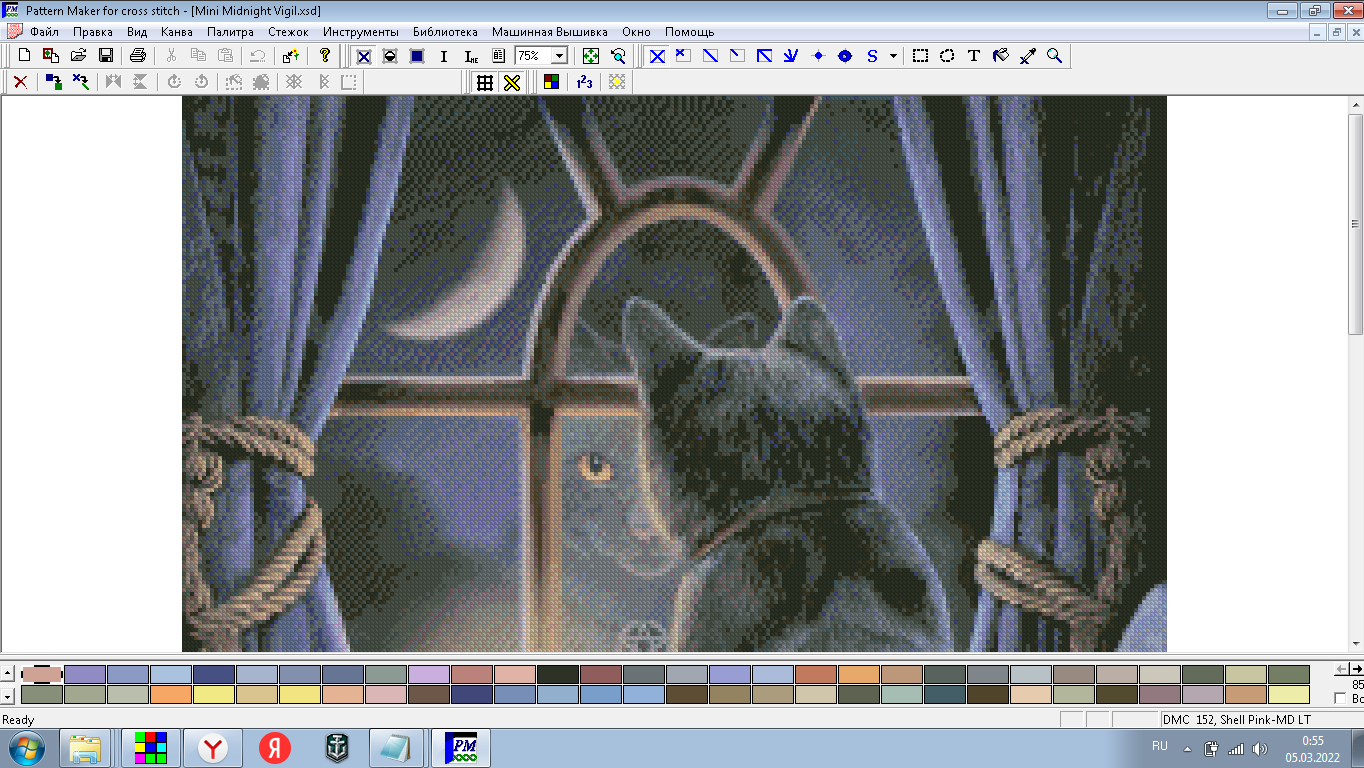The height and width of the screenshot is (768, 1364).
Task: Click the printer icon to print
Action: (x=138, y=56)
